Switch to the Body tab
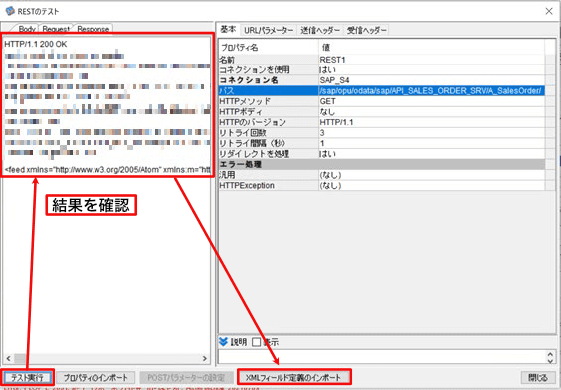 (x=26, y=29)
